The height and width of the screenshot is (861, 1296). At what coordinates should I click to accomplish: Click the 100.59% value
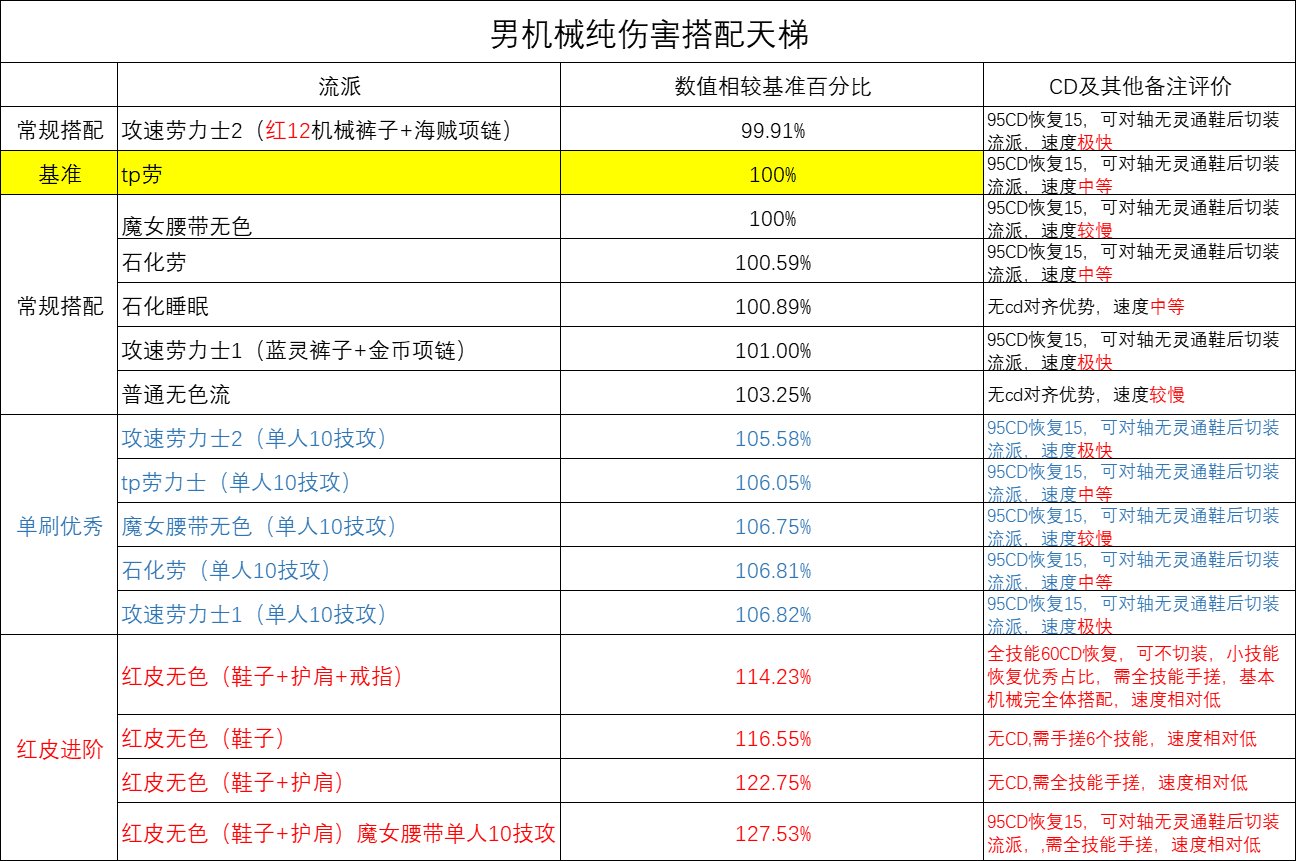click(772, 263)
